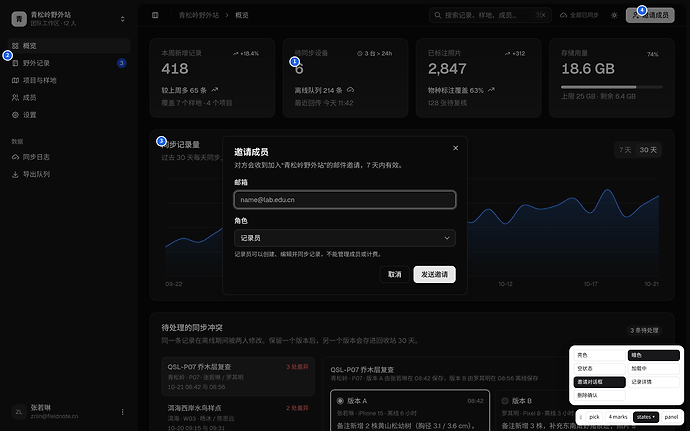Click the 邮箱 email input field
The image size is (690, 431).
click(345, 199)
